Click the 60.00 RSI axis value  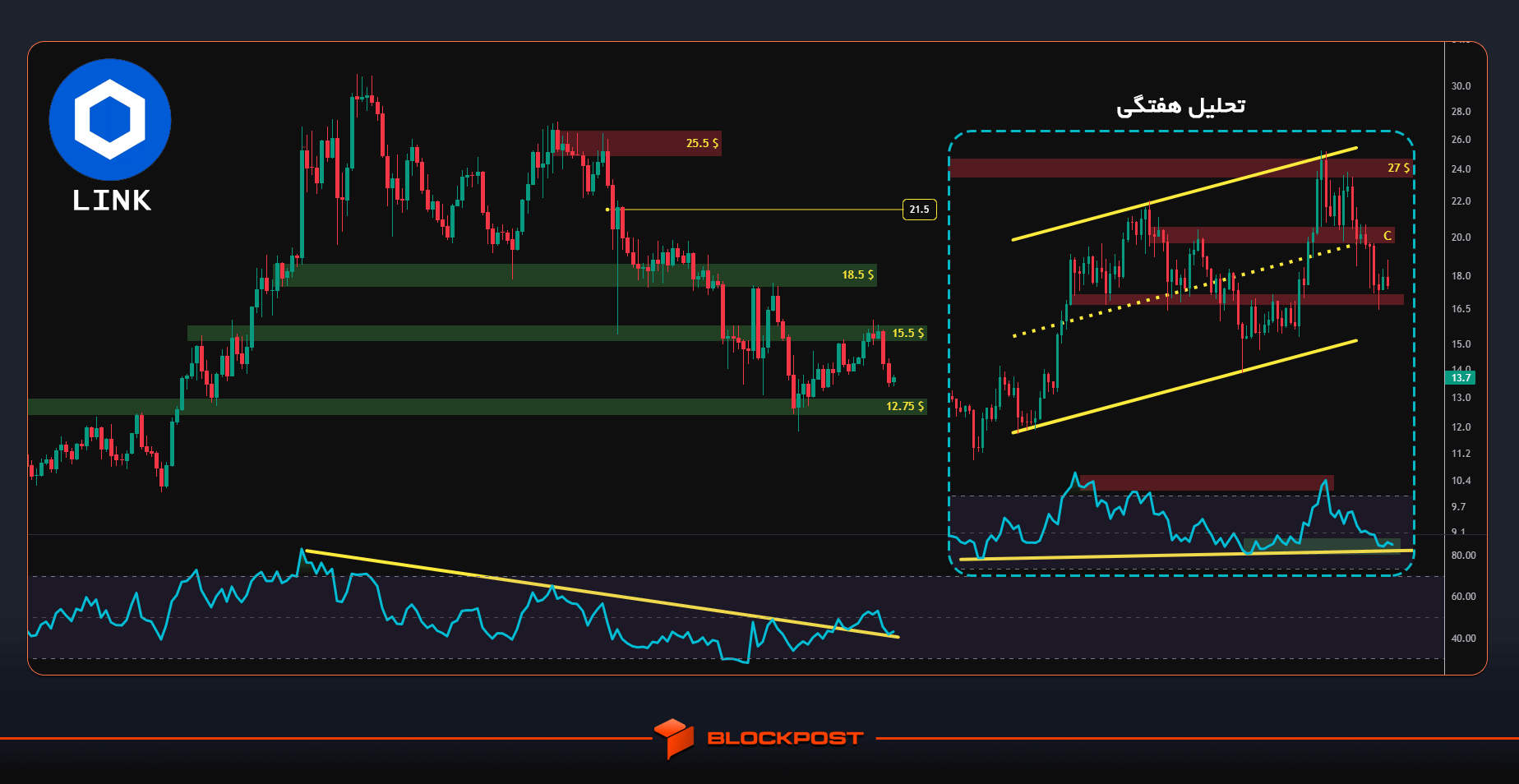(1463, 597)
